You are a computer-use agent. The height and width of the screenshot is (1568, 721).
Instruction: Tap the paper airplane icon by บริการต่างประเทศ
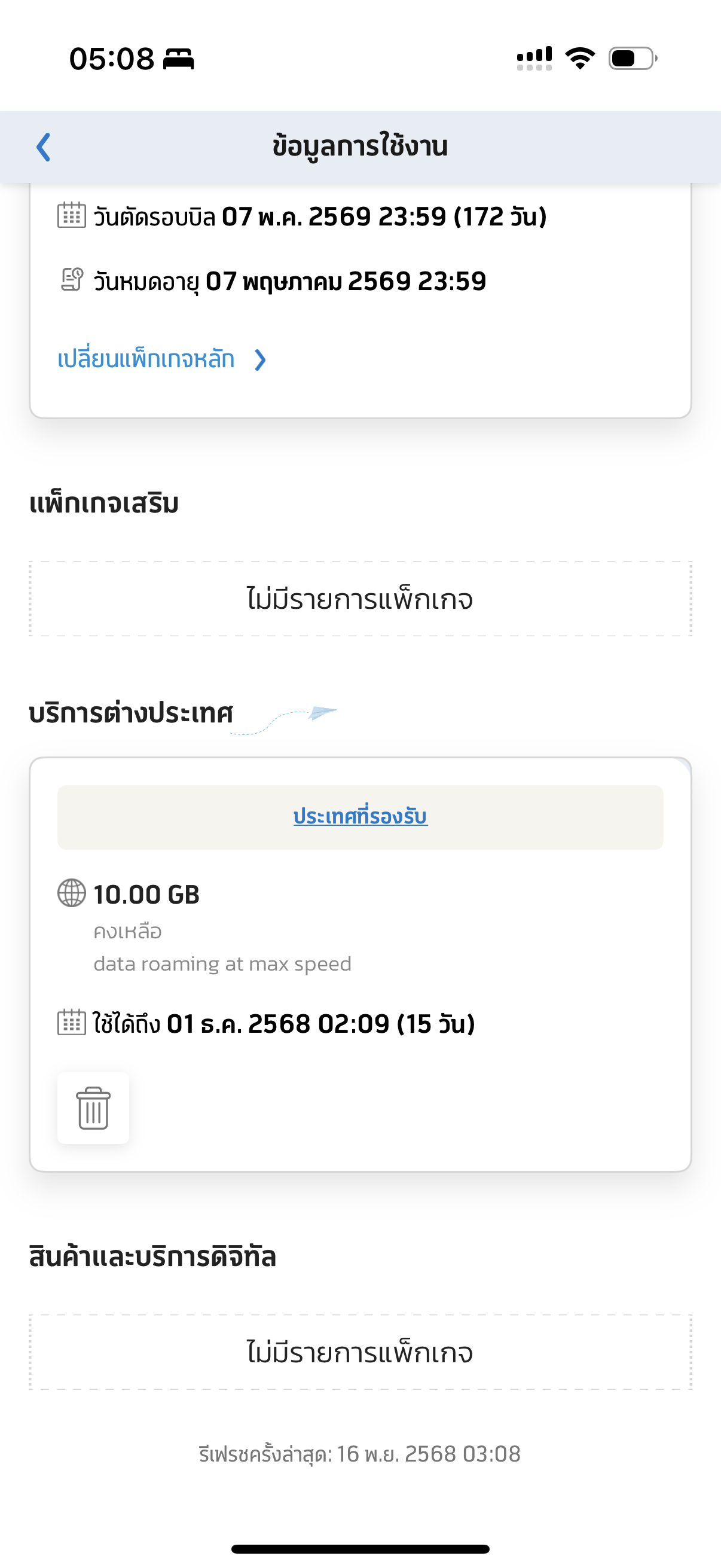click(x=321, y=712)
